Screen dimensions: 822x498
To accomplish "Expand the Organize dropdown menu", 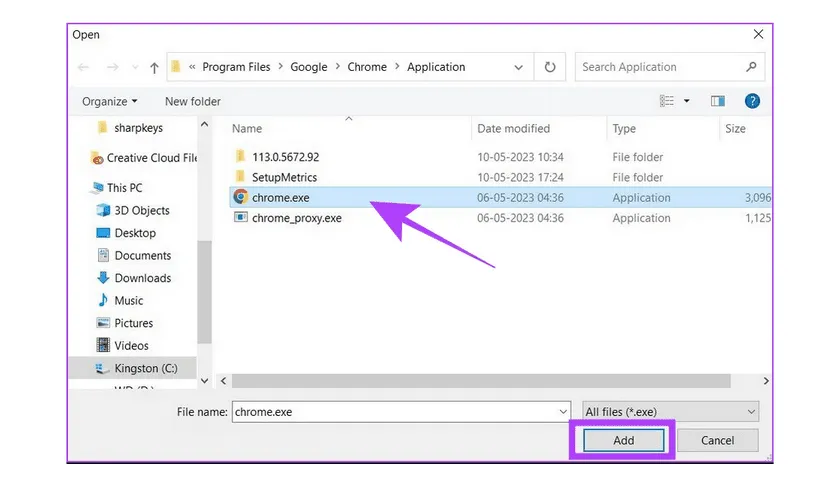I will [x=110, y=101].
